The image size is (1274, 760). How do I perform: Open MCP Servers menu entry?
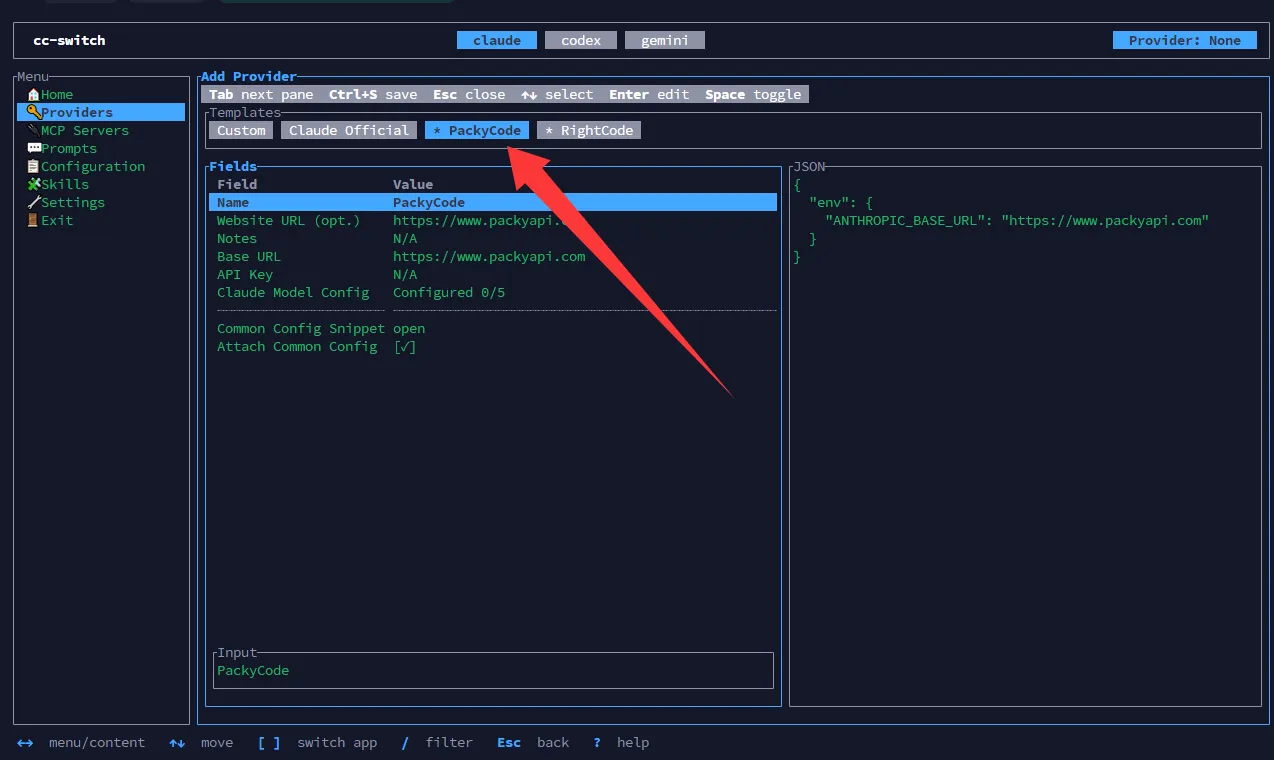(85, 131)
